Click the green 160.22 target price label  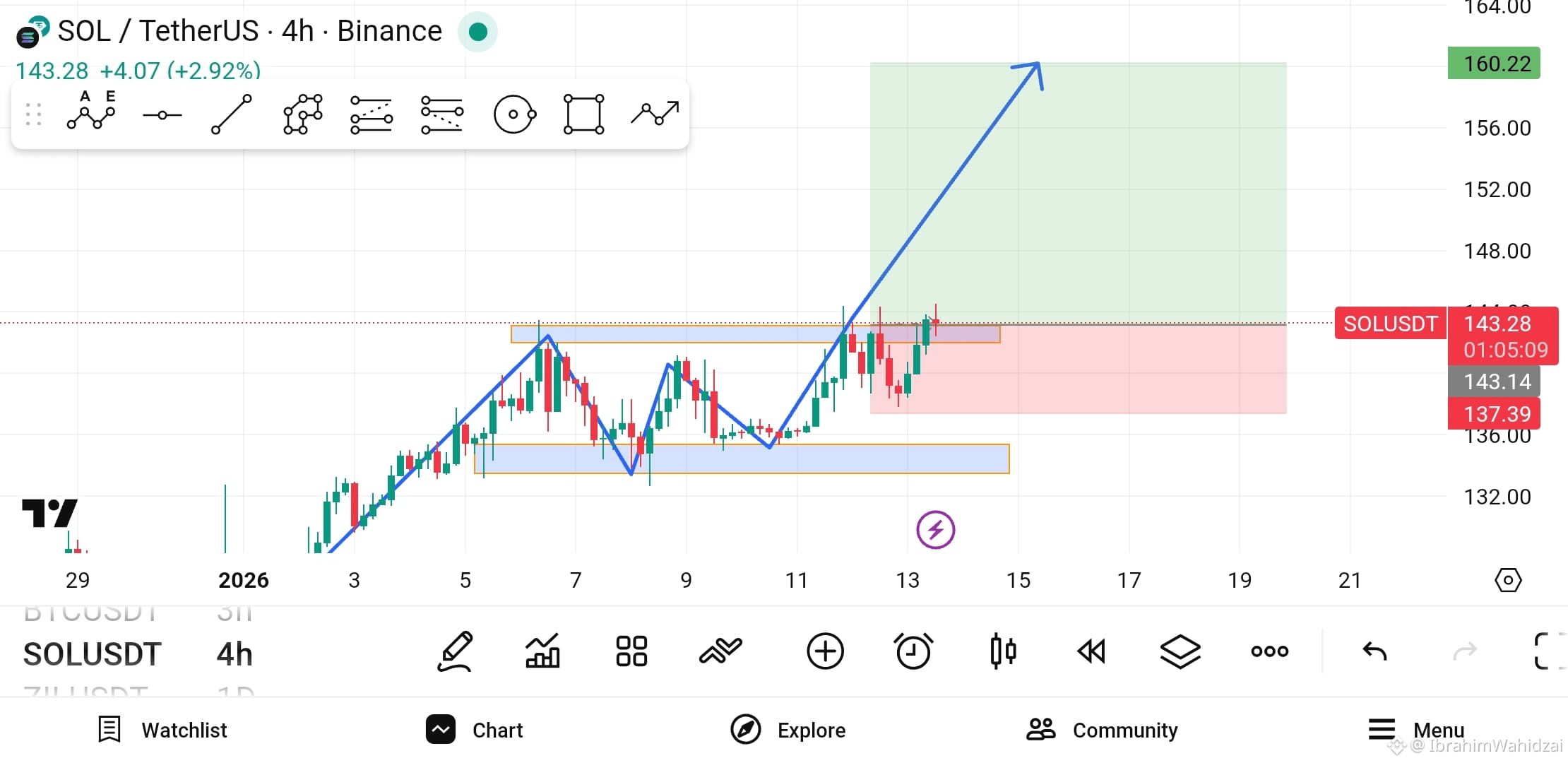point(1494,64)
